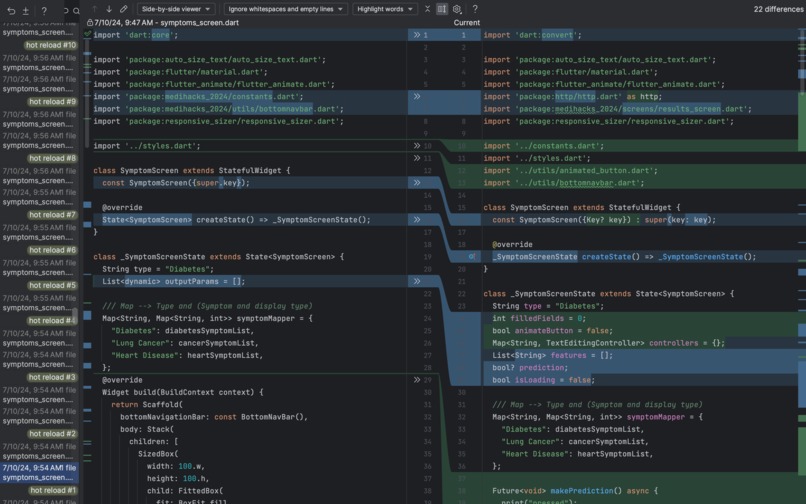Apply the arrow on the const SymptomScreen super.key line
This screenshot has width=806, height=504.
coord(417,183)
